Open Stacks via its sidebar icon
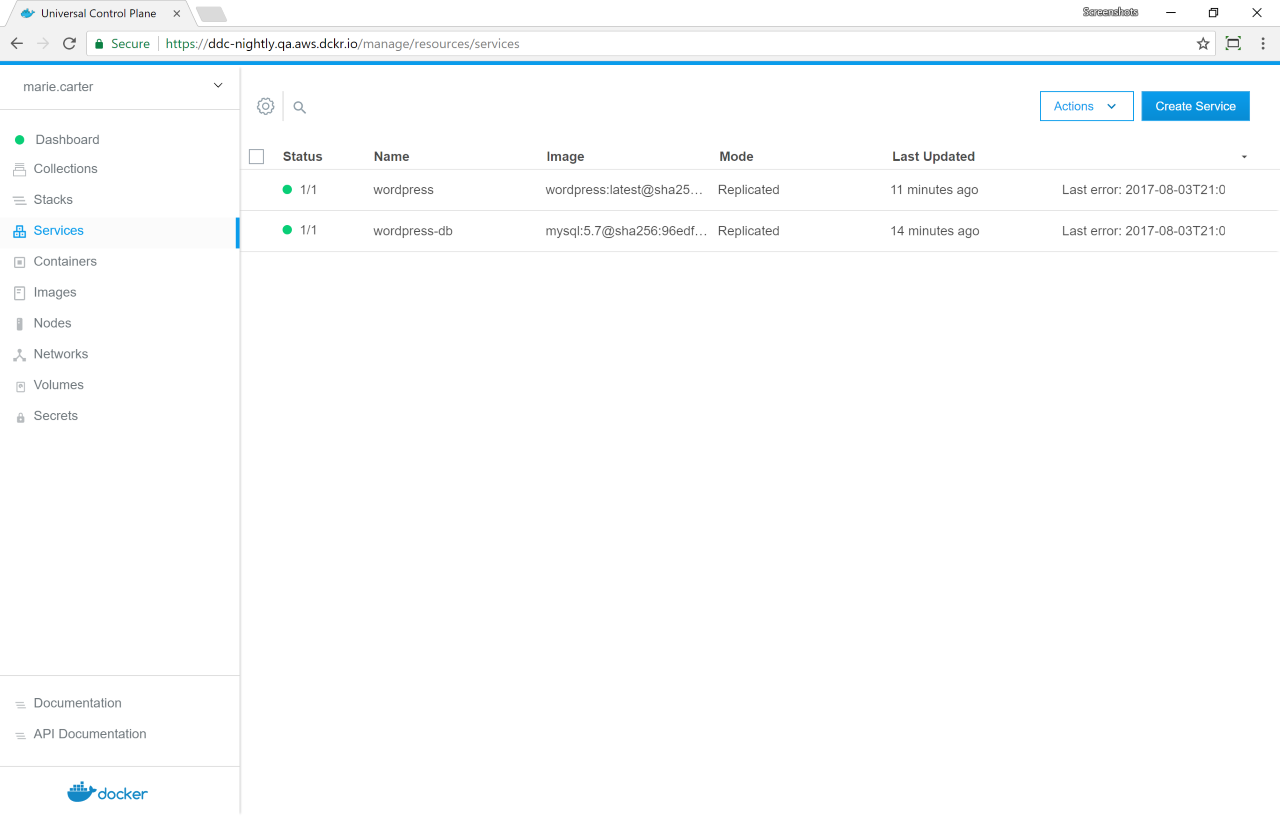This screenshot has height=816, width=1280. click(19, 200)
